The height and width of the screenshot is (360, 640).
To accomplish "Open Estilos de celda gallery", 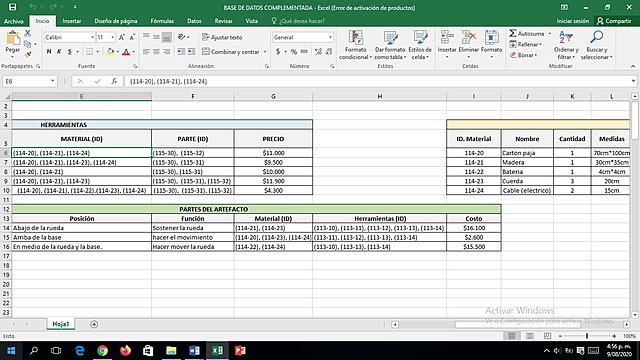I will [420, 45].
